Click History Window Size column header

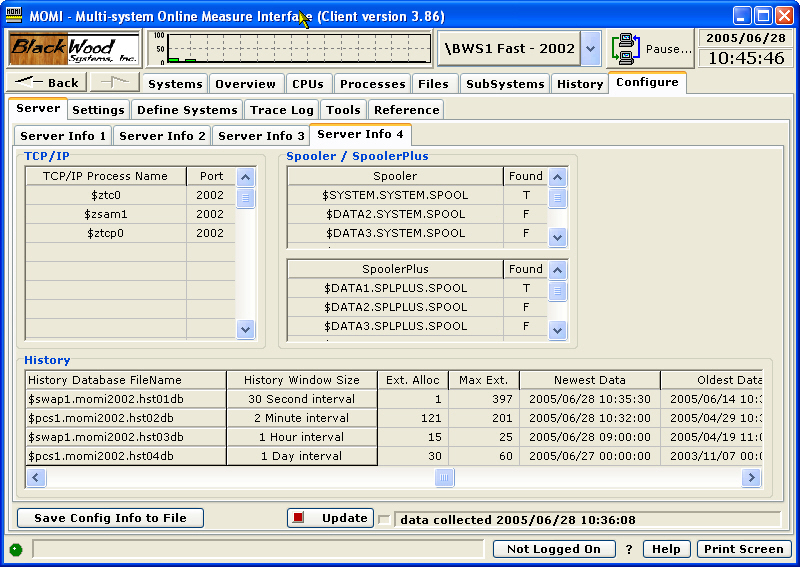(x=302, y=380)
